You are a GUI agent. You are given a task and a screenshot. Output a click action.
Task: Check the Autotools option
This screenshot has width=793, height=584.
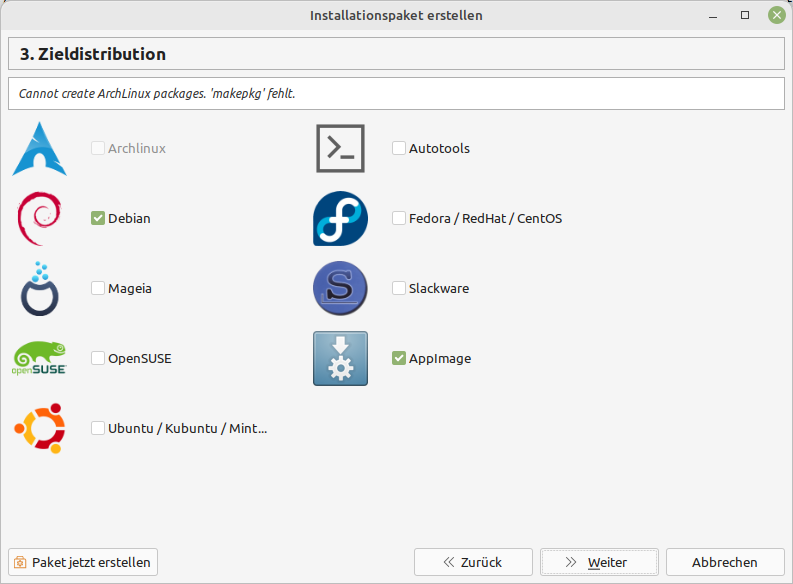[x=399, y=148]
